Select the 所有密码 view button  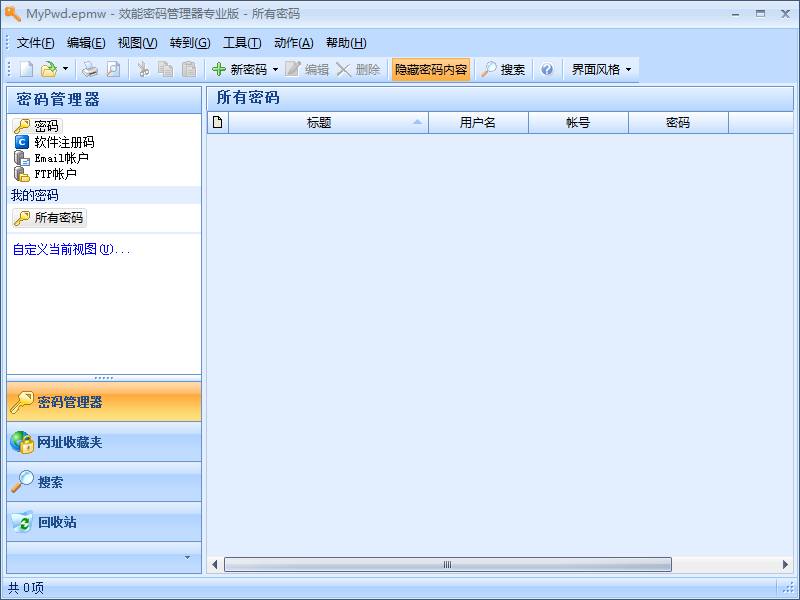coord(49,218)
